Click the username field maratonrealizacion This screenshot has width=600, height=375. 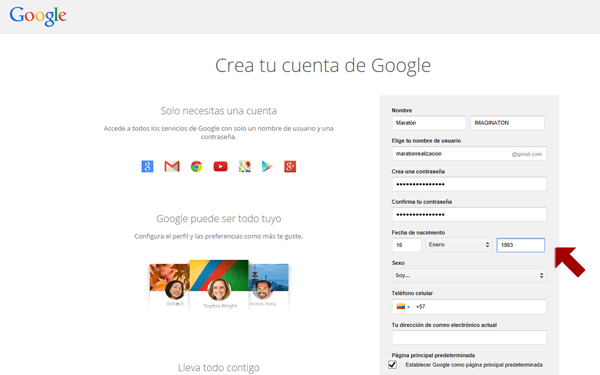(469, 154)
